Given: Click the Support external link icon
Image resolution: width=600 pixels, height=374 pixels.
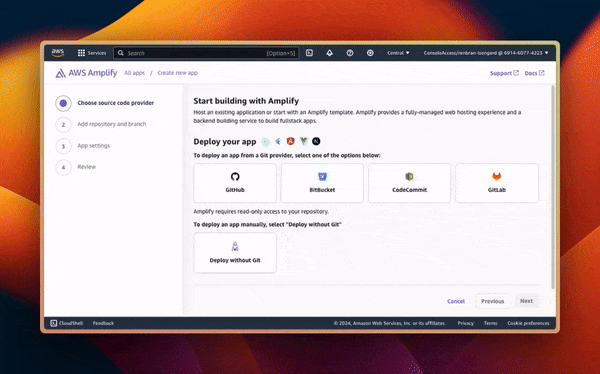Looking at the screenshot, I should (x=516, y=73).
